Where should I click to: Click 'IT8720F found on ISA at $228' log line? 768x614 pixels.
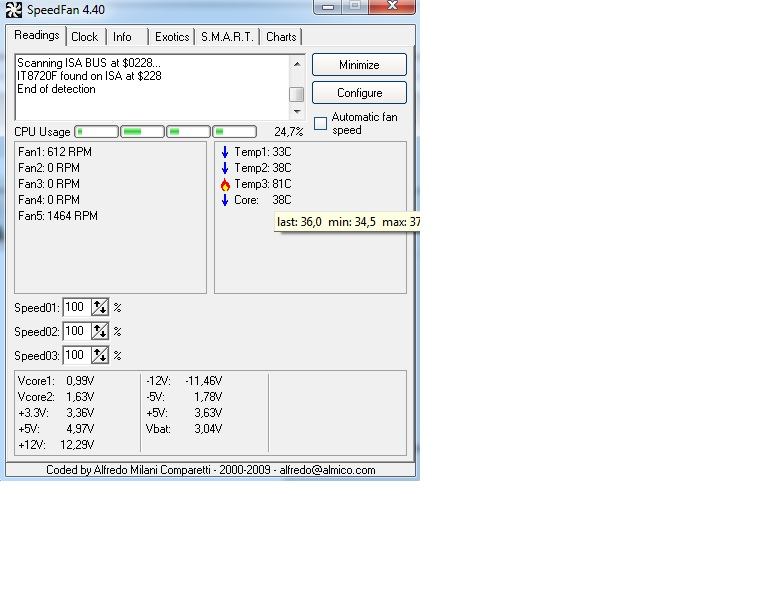click(89, 76)
